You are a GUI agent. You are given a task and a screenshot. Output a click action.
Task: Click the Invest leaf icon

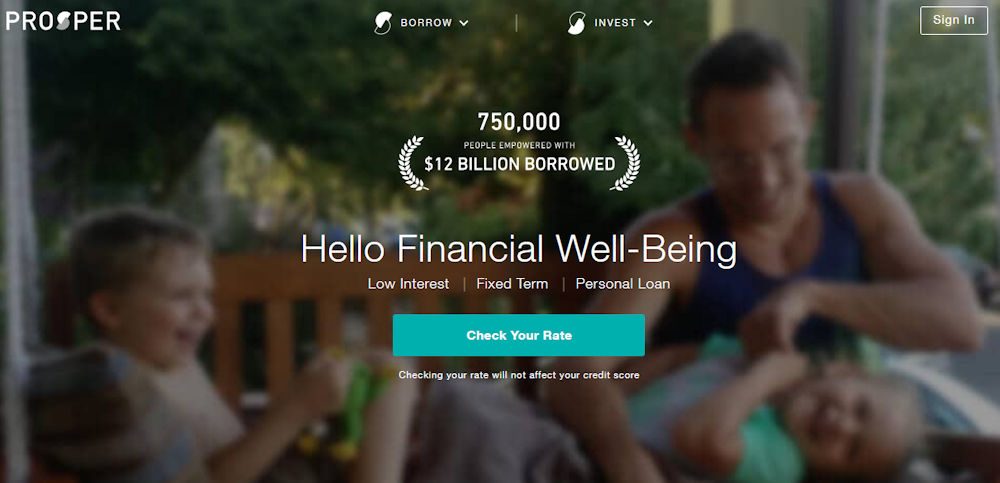[x=577, y=23]
